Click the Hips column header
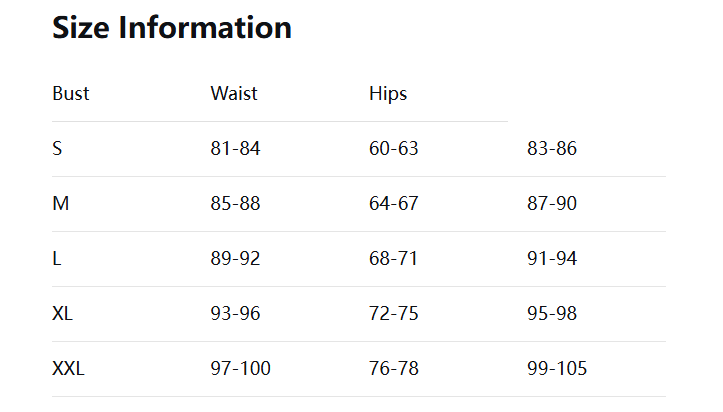Viewport: 723px width, 412px height. 388,94
